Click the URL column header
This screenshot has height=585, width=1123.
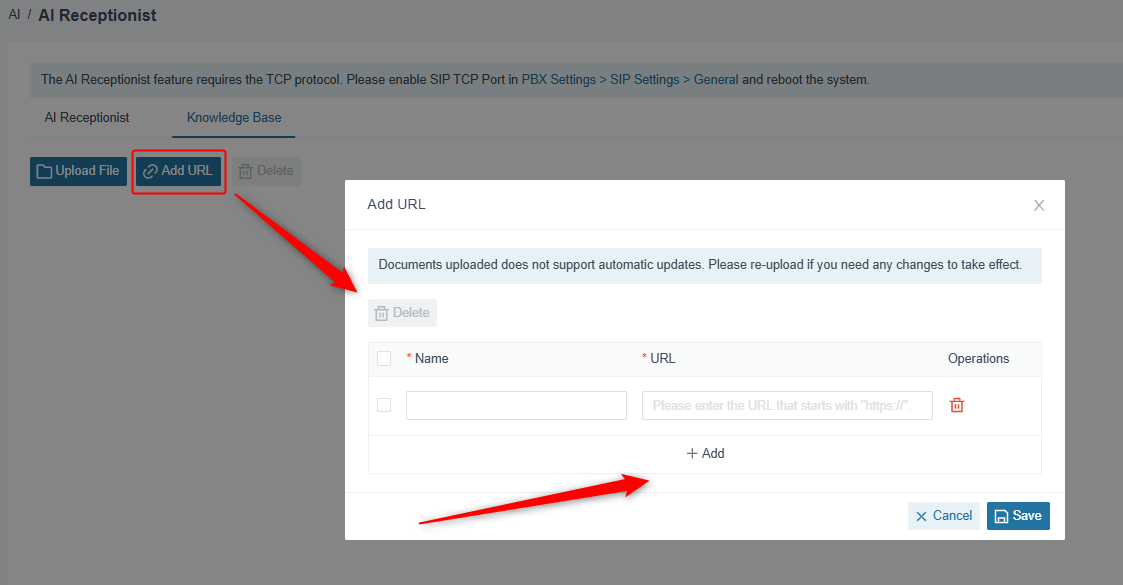pyautogui.click(x=662, y=358)
